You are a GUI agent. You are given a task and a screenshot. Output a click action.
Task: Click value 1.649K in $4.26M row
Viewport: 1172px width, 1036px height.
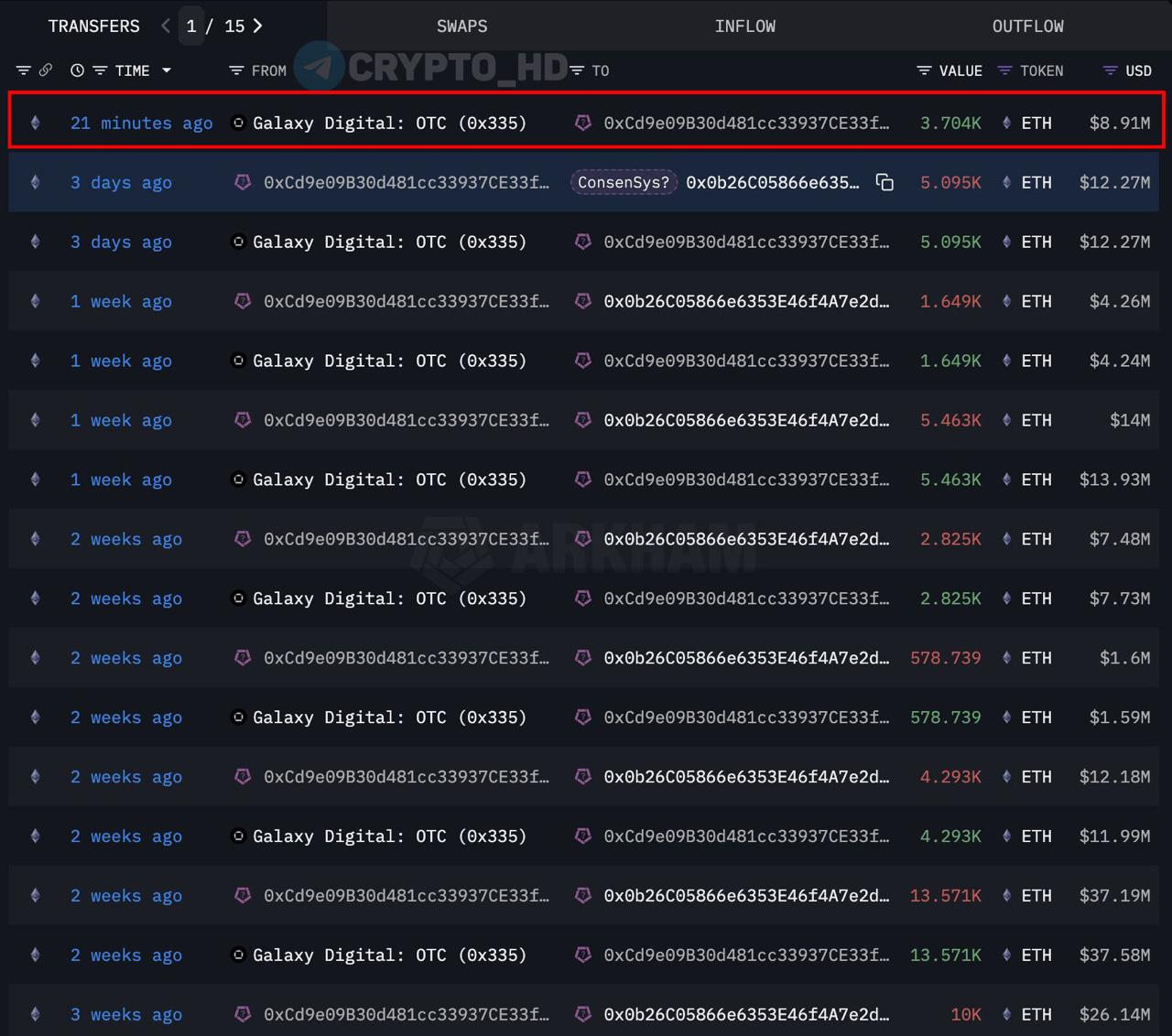tap(950, 301)
